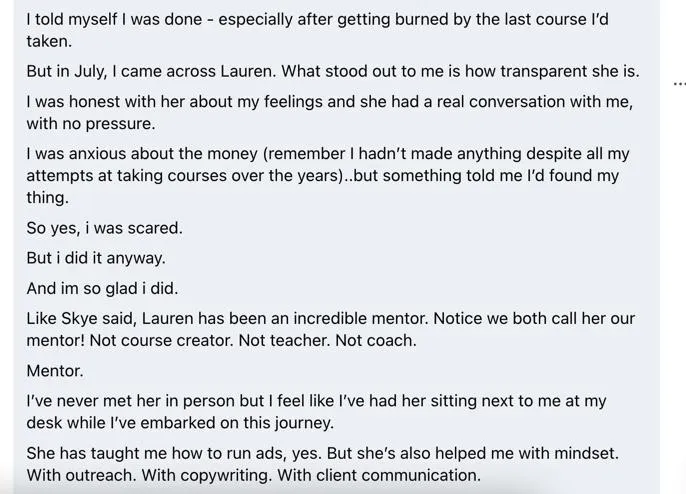Click the paragraph 'I was anxious about the money'
The height and width of the screenshot is (494, 686).
328,175
